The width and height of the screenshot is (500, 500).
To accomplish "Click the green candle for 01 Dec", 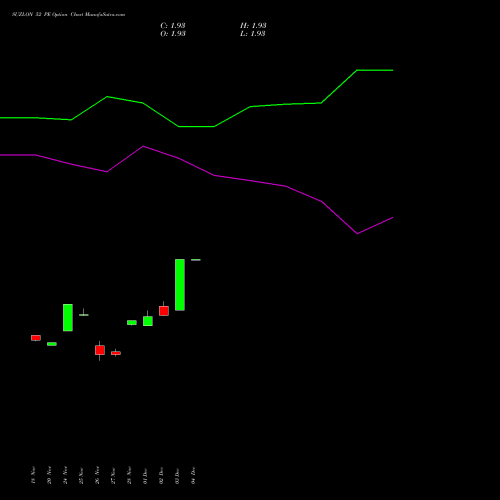I will 148,321.
